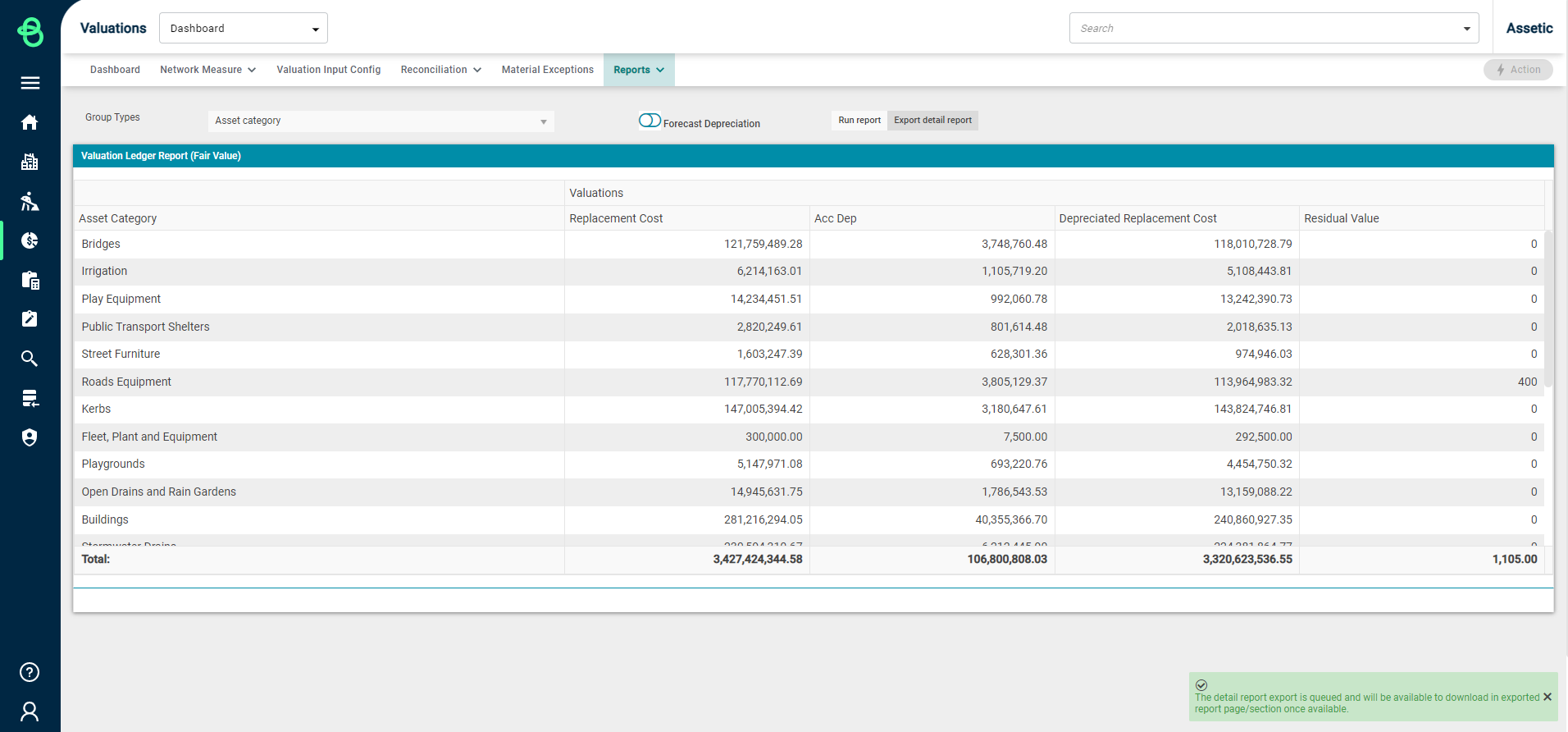
Task: Click the Run report button
Action: coord(859,121)
